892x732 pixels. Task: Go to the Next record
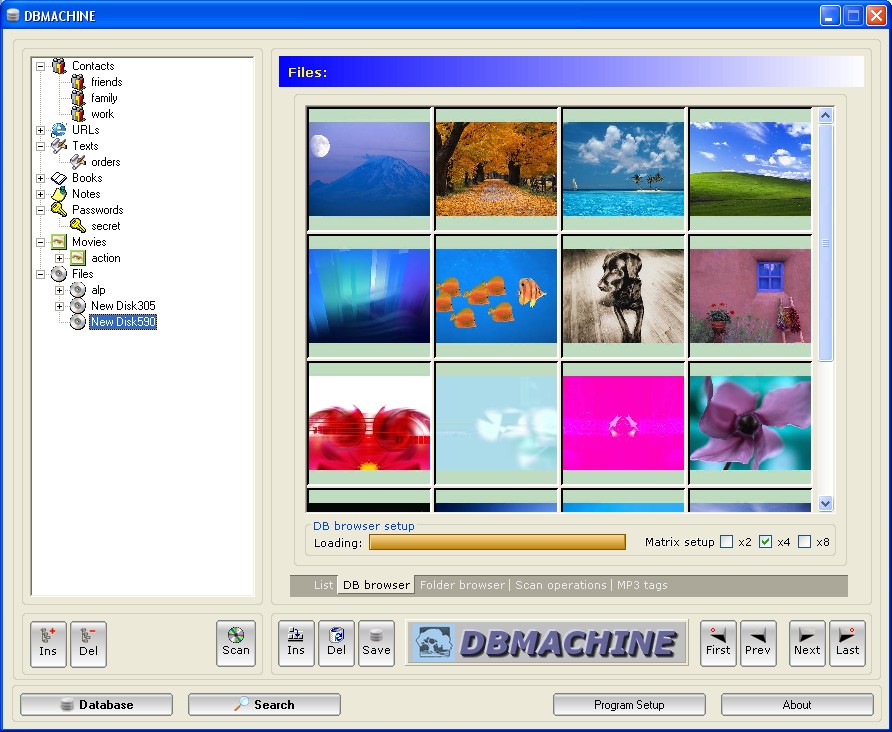[x=807, y=643]
